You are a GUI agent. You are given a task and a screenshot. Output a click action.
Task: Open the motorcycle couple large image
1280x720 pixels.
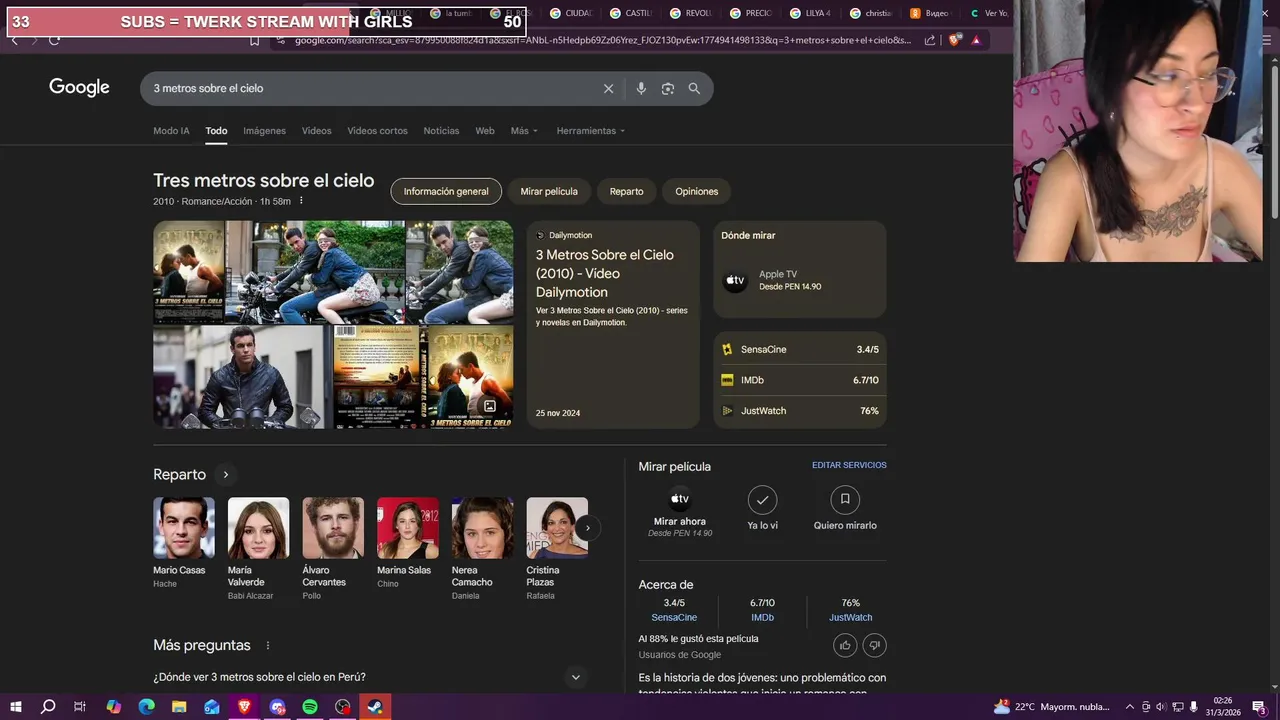315,272
